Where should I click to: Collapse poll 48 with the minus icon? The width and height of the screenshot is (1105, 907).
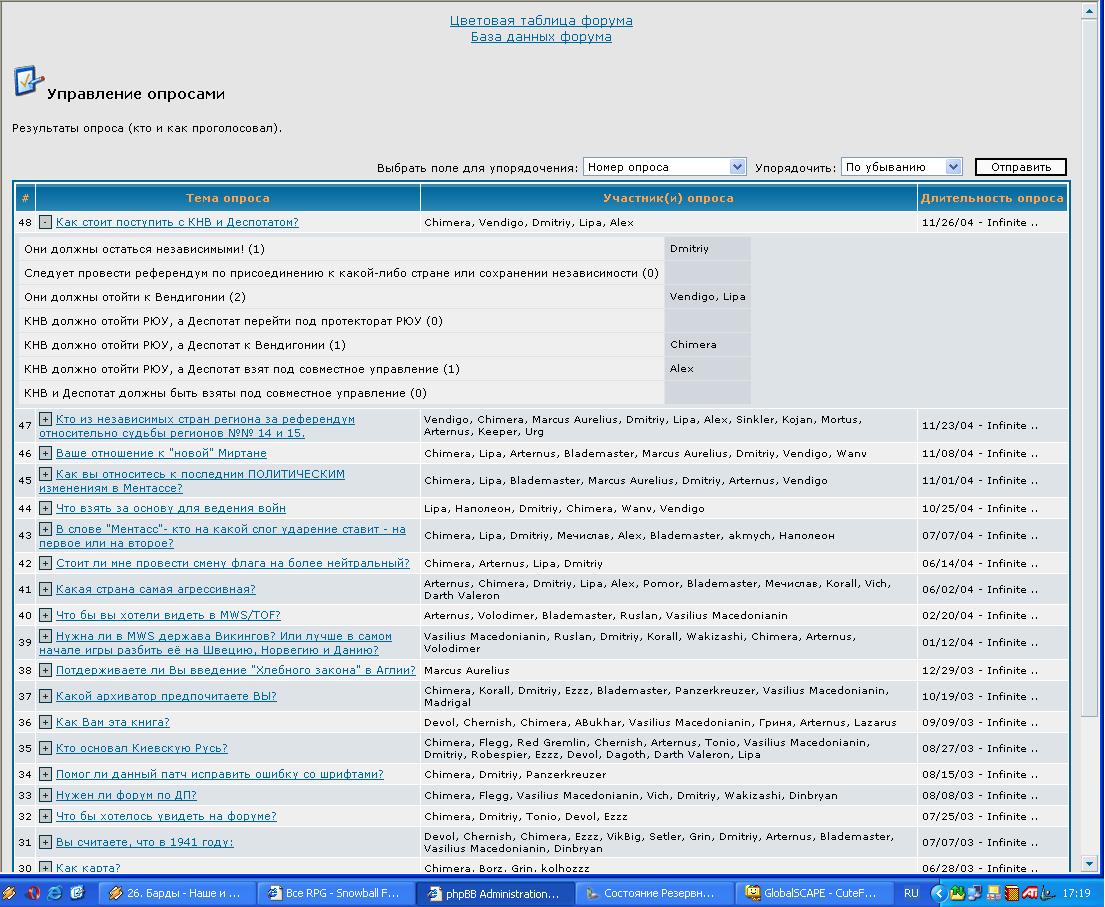(45, 222)
